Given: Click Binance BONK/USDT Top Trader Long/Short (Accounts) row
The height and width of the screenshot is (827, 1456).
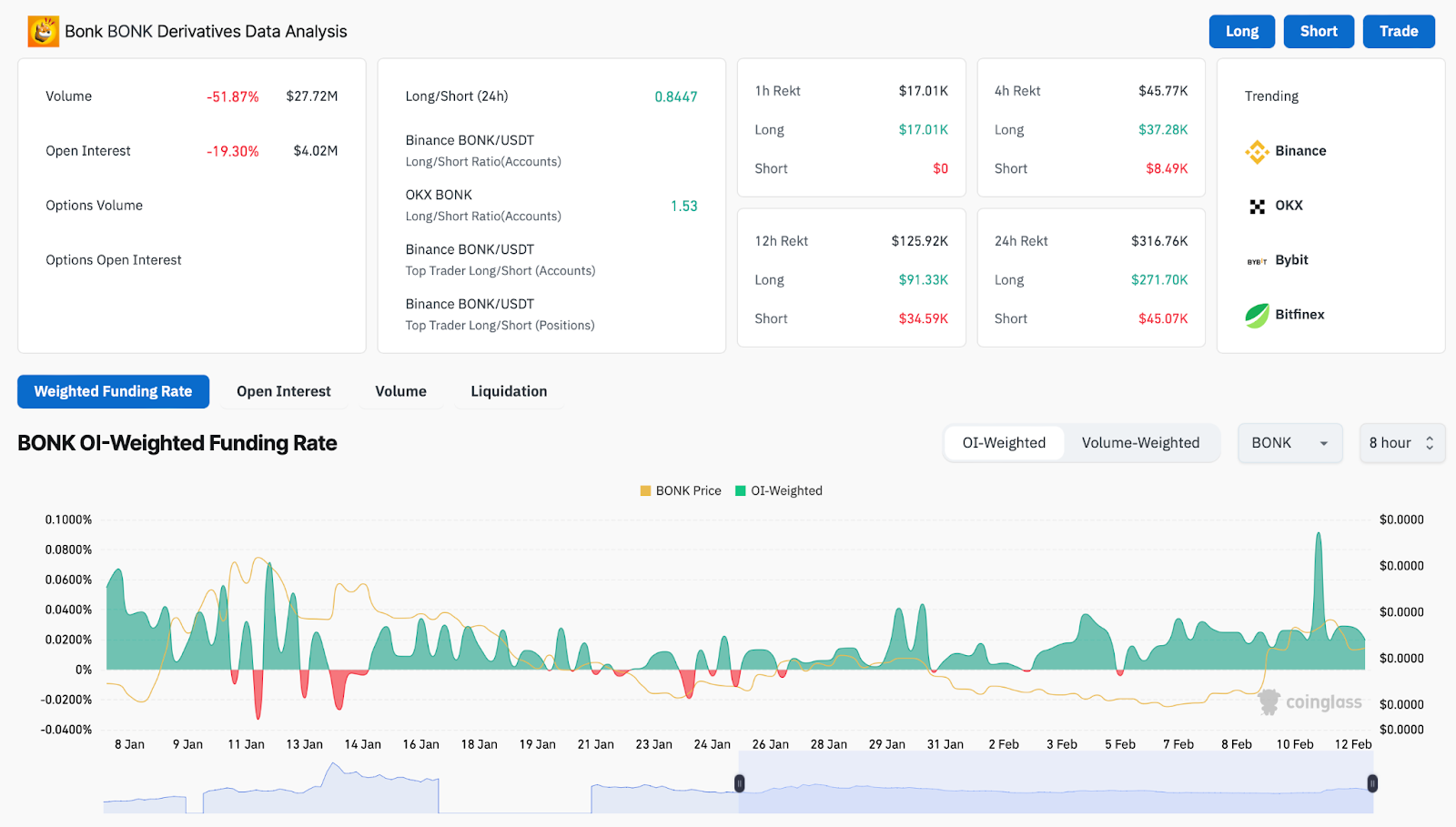Looking at the screenshot, I should 551,260.
